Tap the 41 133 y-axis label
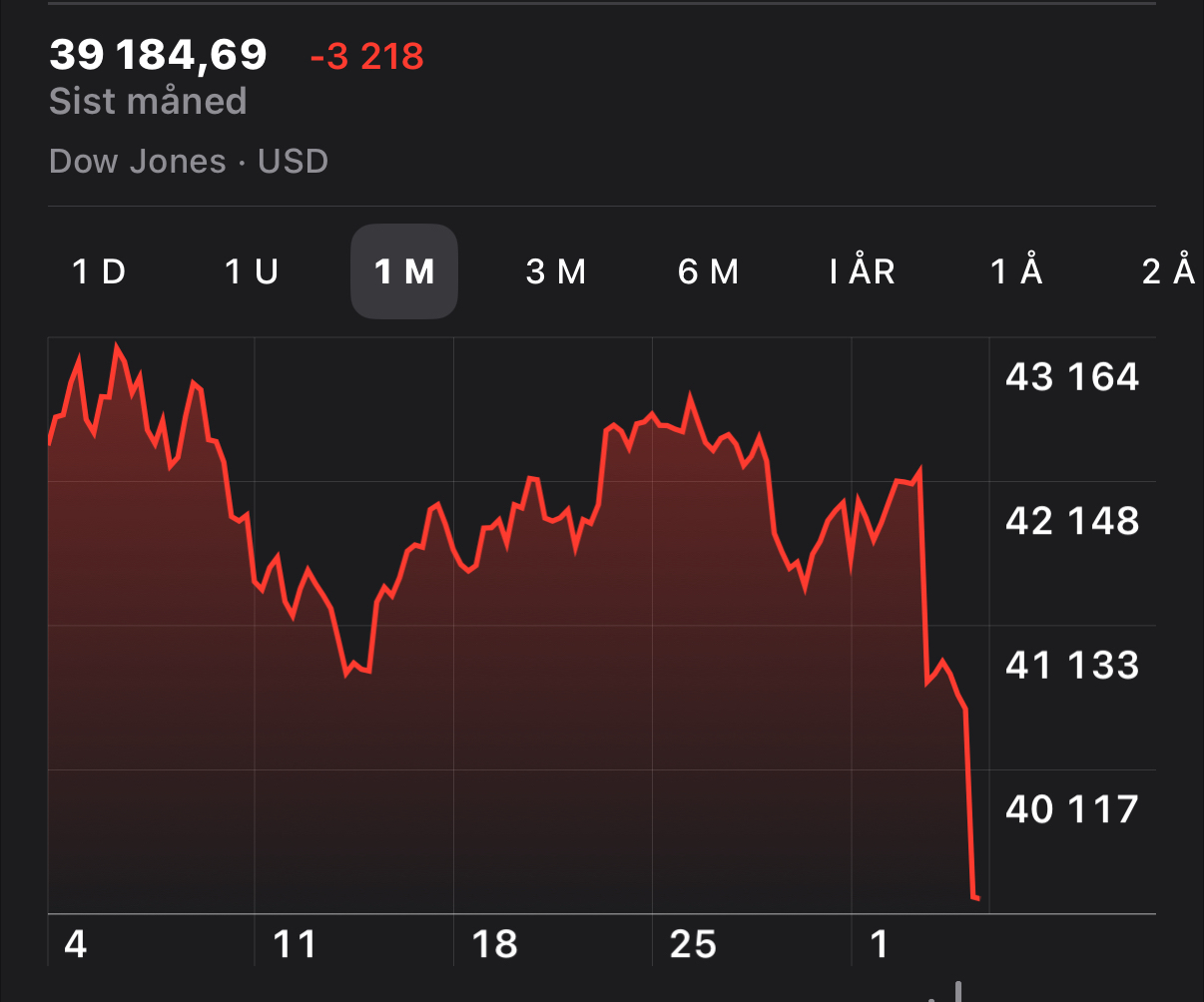Viewport: 1204px width, 1002px height. click(1071, 665)
